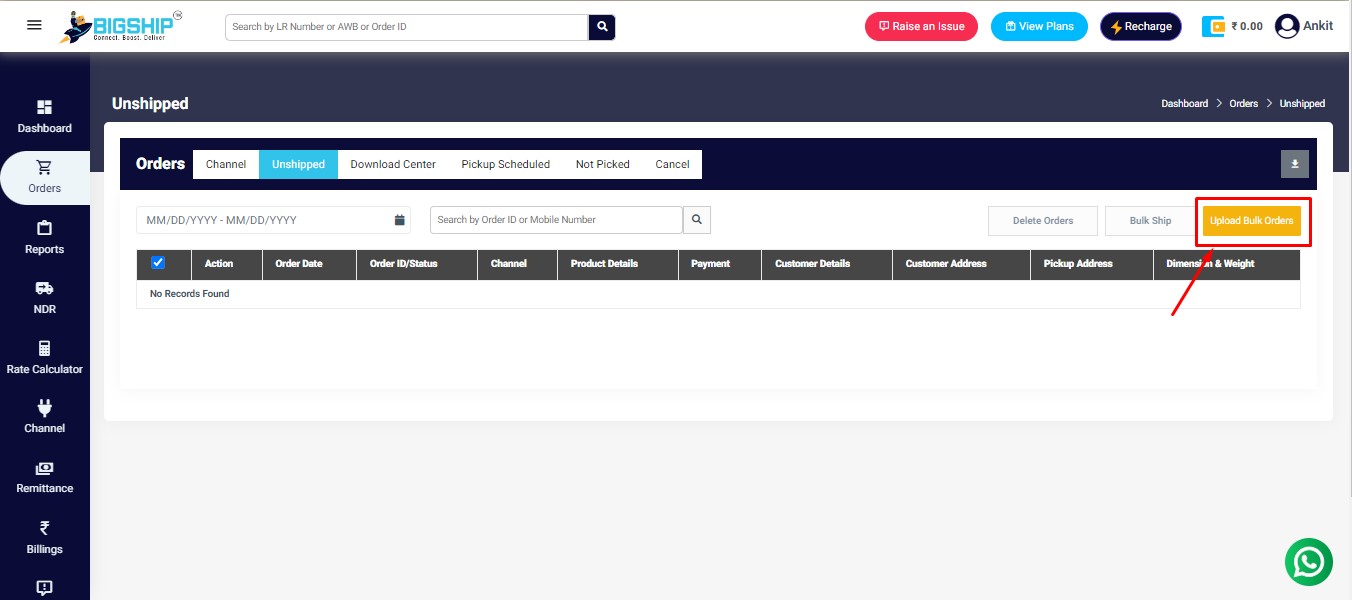Open the Rate Calculator tool
Image resolution: width=1352 pixels, height=600 pixels.
pyautogui.click(x=44, y=357)
